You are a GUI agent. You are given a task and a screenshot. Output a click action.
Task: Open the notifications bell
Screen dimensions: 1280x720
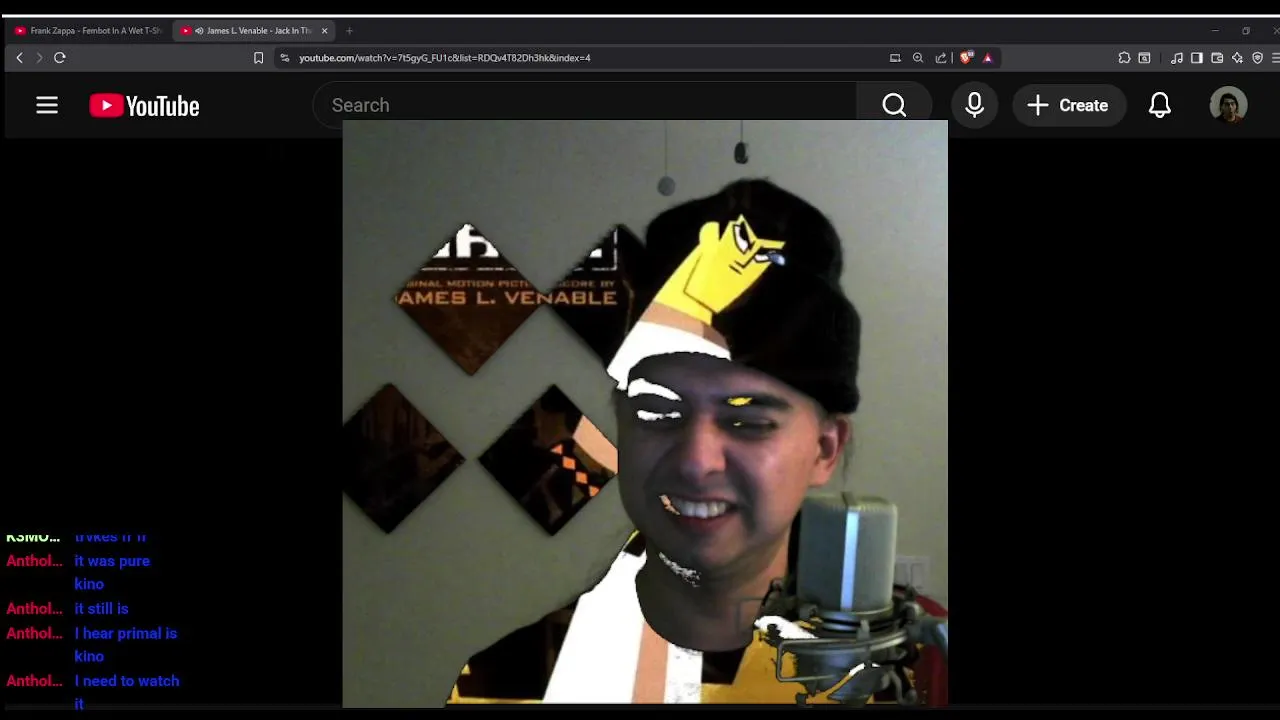point(1160,105)
